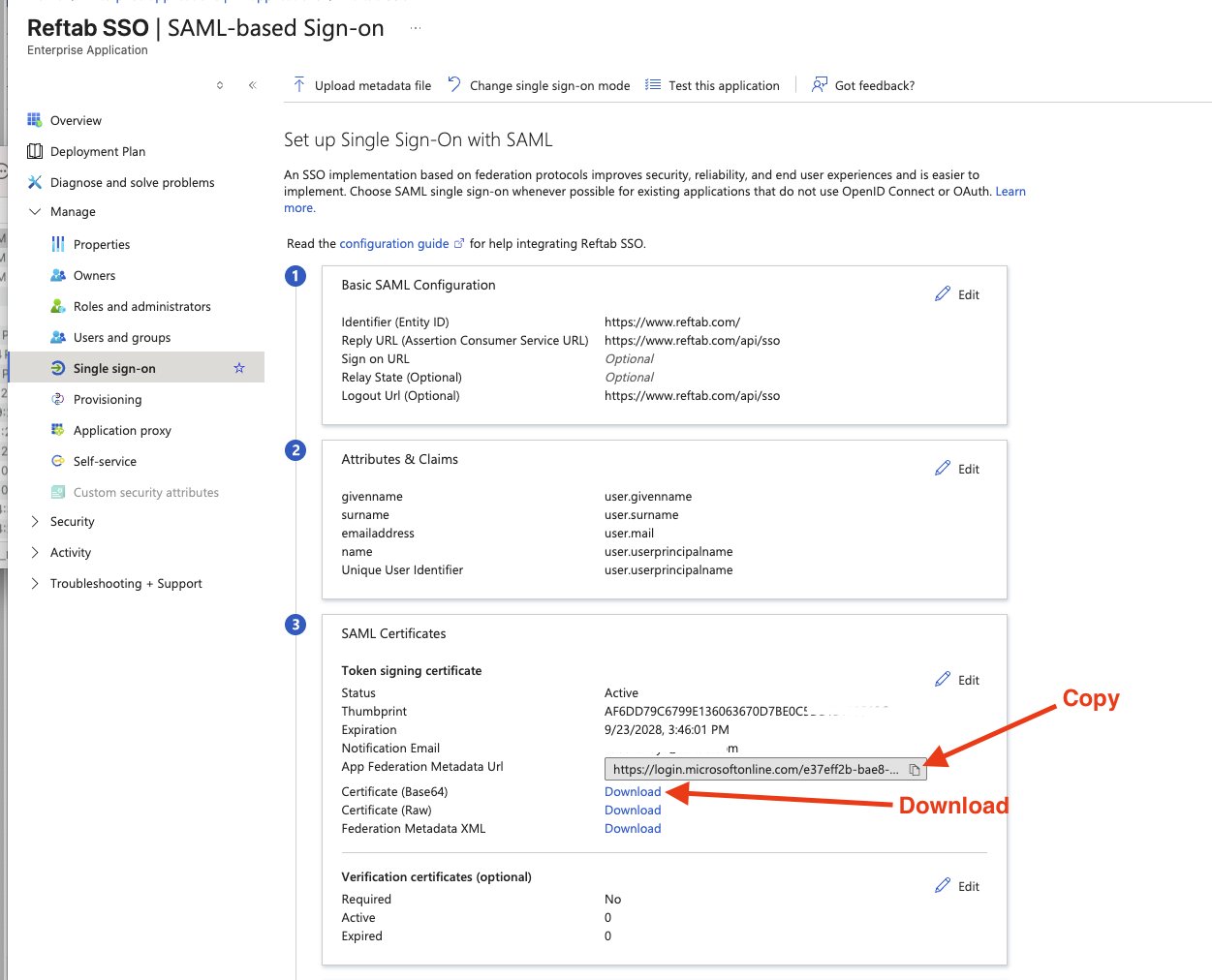Edit the Basic SAML Configuration section
The width and height of the screenshot is (1212, 980).
[956, 293]
